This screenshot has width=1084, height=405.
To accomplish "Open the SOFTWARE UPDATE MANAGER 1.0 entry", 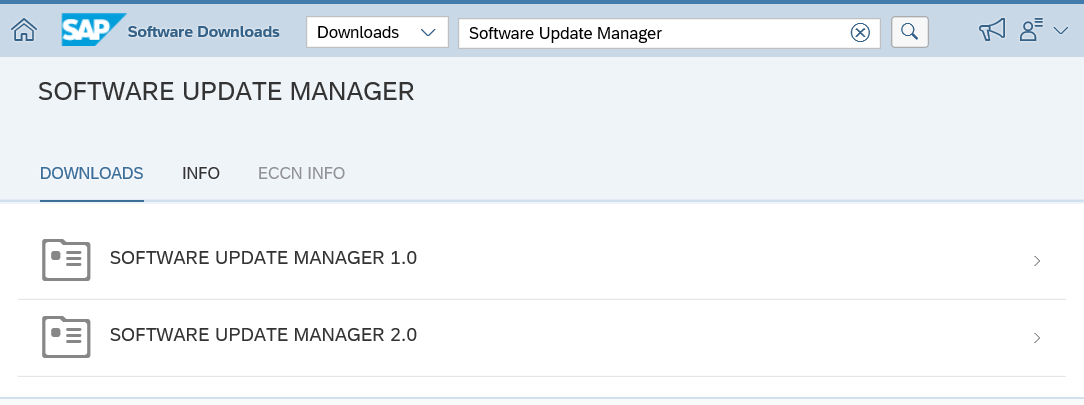I will [542, 261].
